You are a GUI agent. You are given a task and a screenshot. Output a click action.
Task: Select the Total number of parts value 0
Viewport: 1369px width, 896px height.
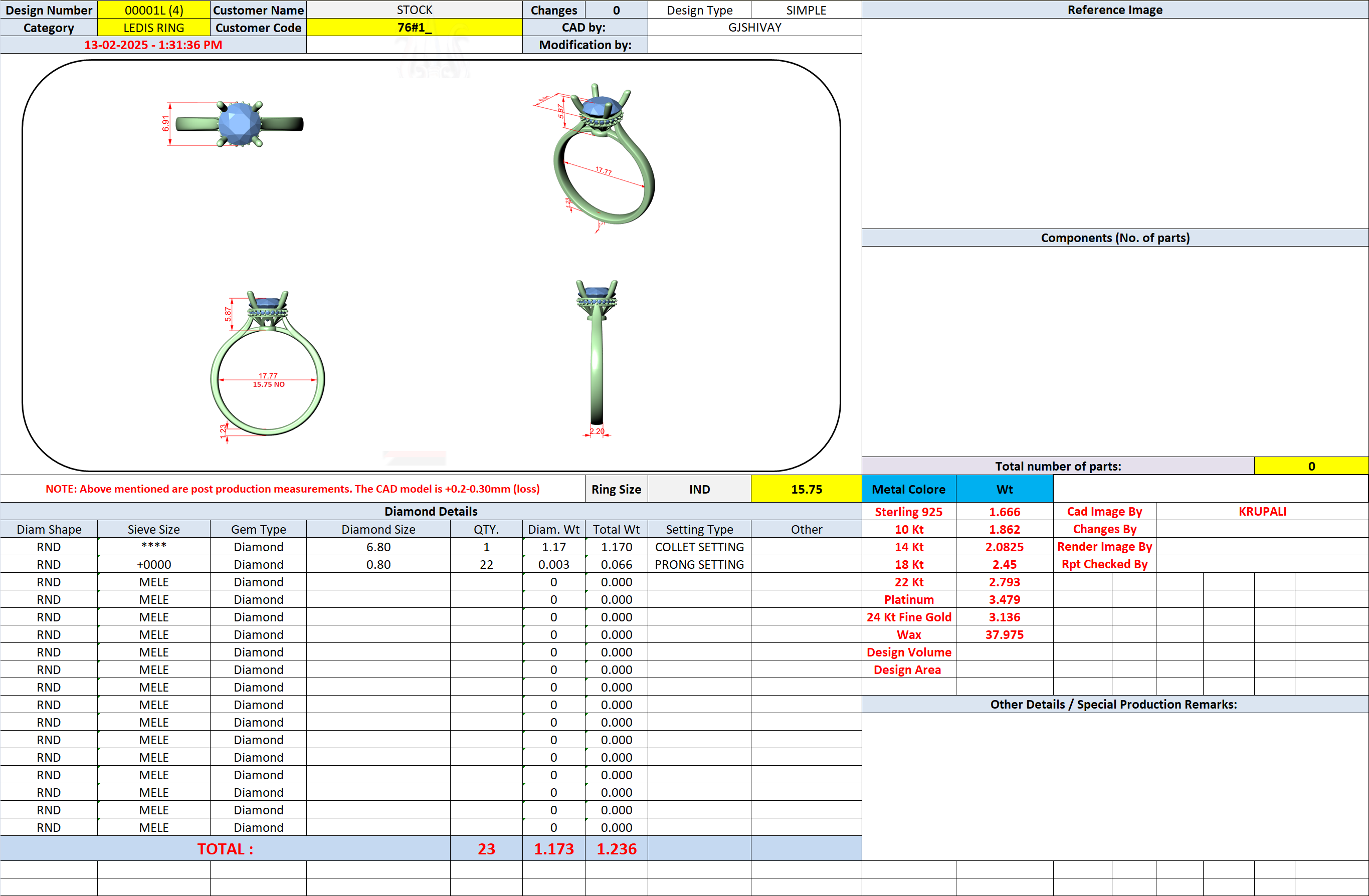tap(1311, 466)
